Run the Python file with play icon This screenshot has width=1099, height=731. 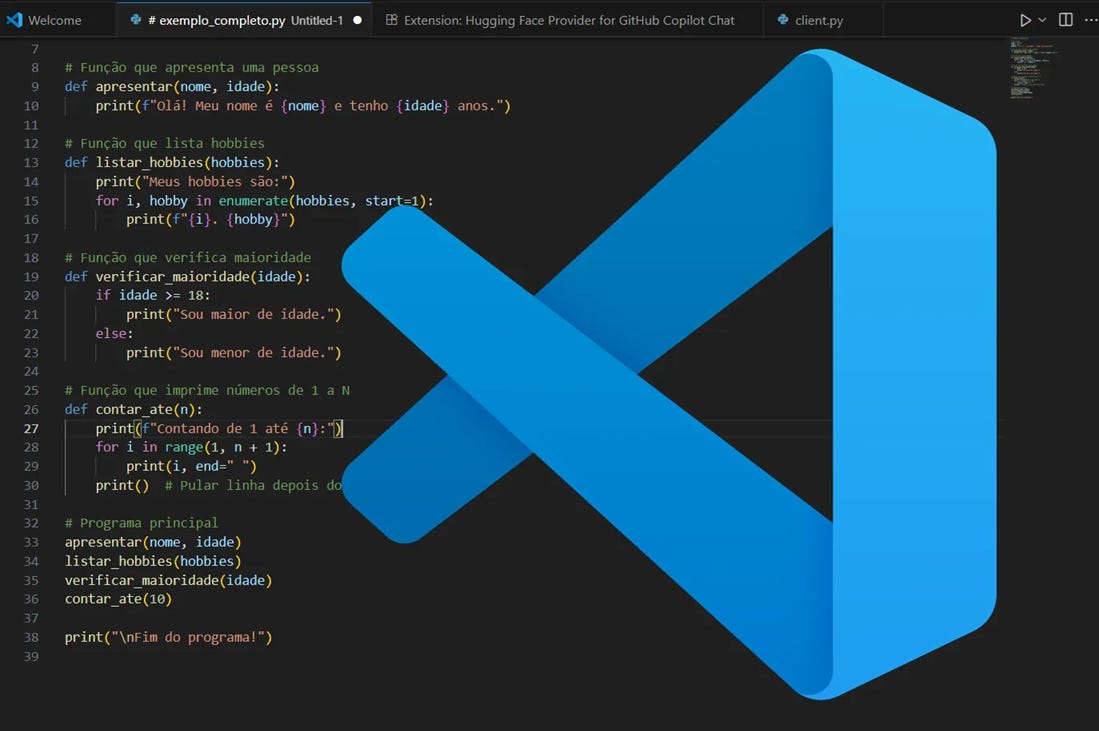1025,20
